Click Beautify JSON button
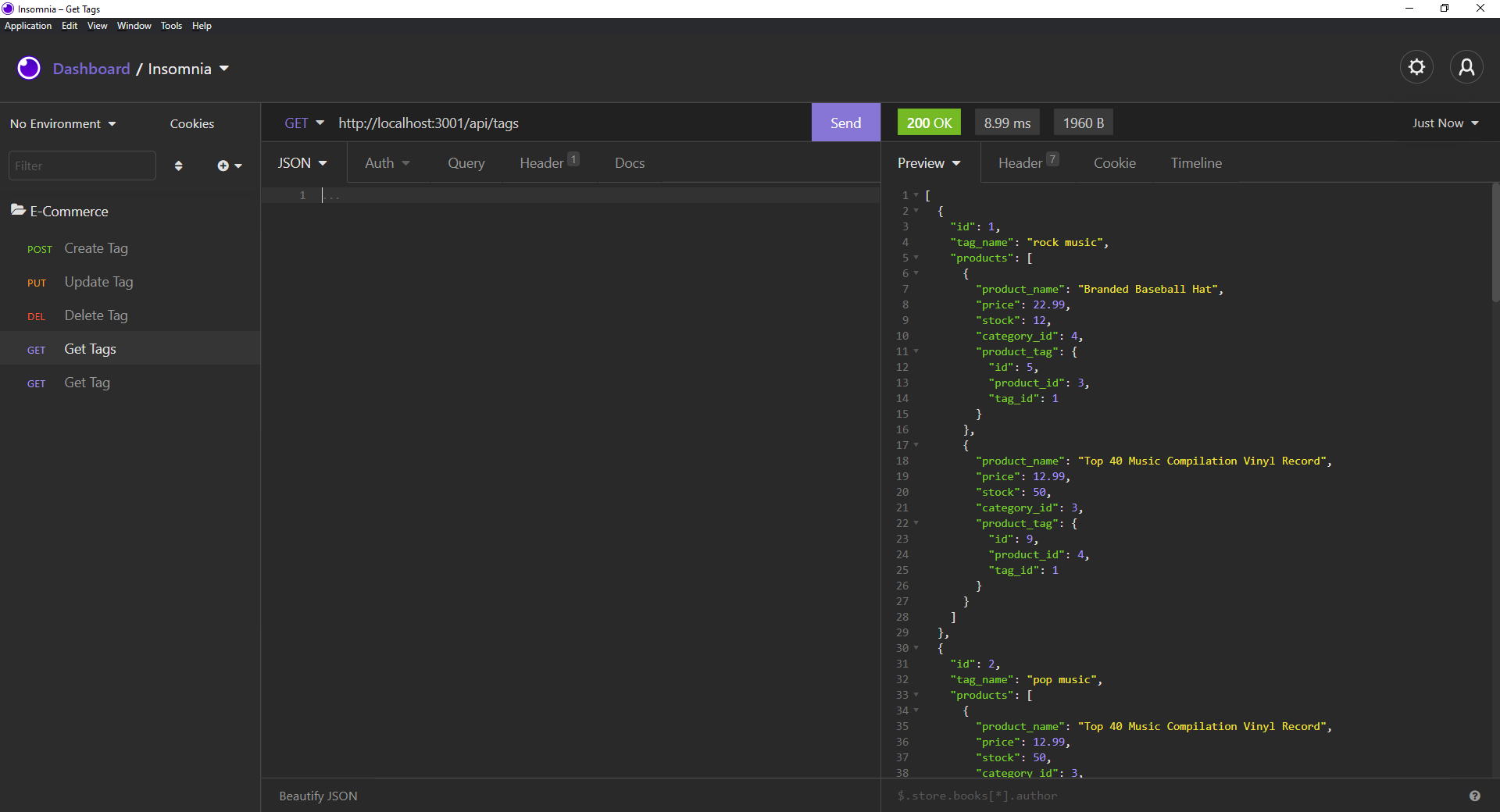Viewport: 1500px width, 812px height. tap(318, 796)
